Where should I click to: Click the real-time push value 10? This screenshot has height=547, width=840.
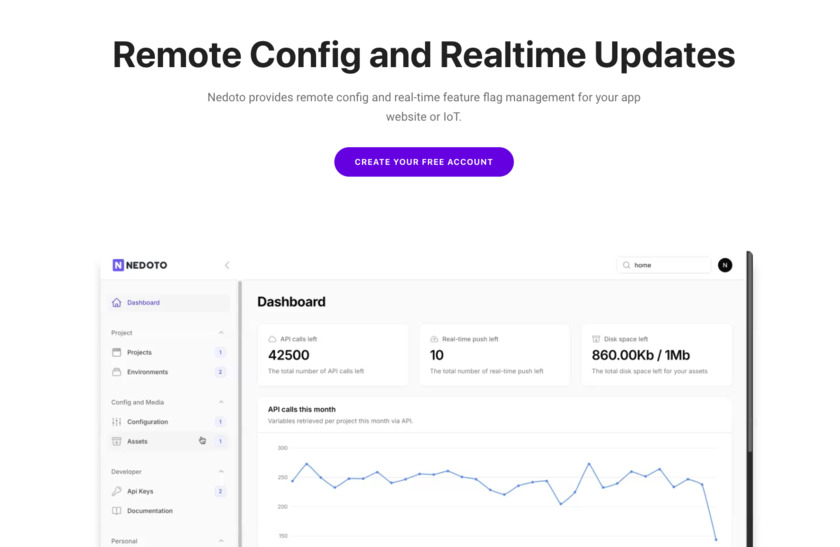coord(437,355)
